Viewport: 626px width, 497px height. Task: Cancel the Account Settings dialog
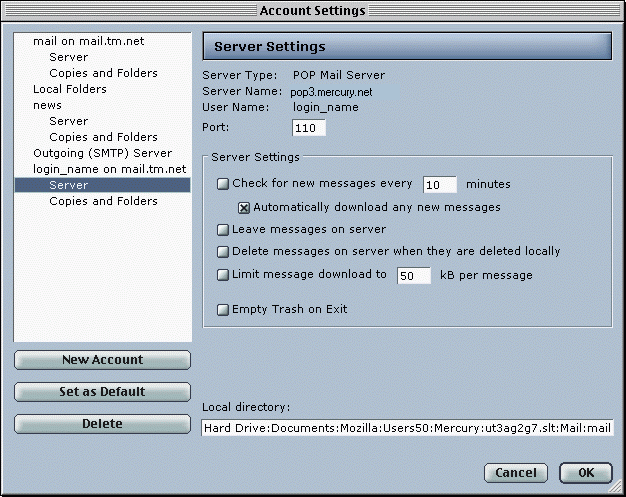coord(516,472)
